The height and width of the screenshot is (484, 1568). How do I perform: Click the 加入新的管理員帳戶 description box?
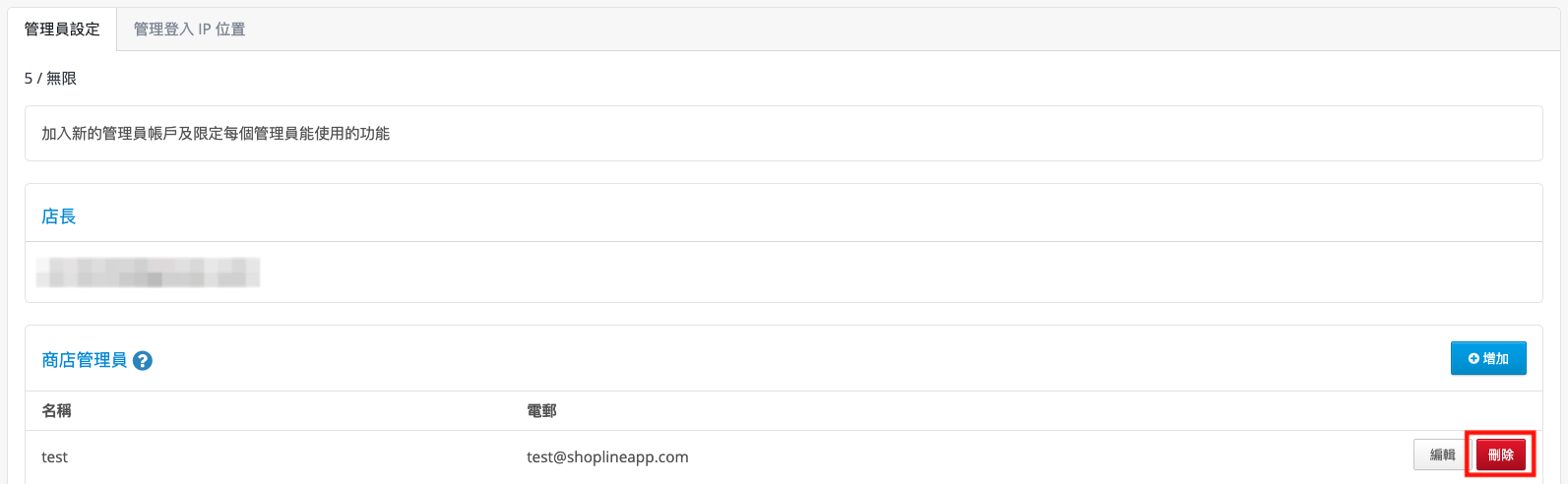(784, 133)
